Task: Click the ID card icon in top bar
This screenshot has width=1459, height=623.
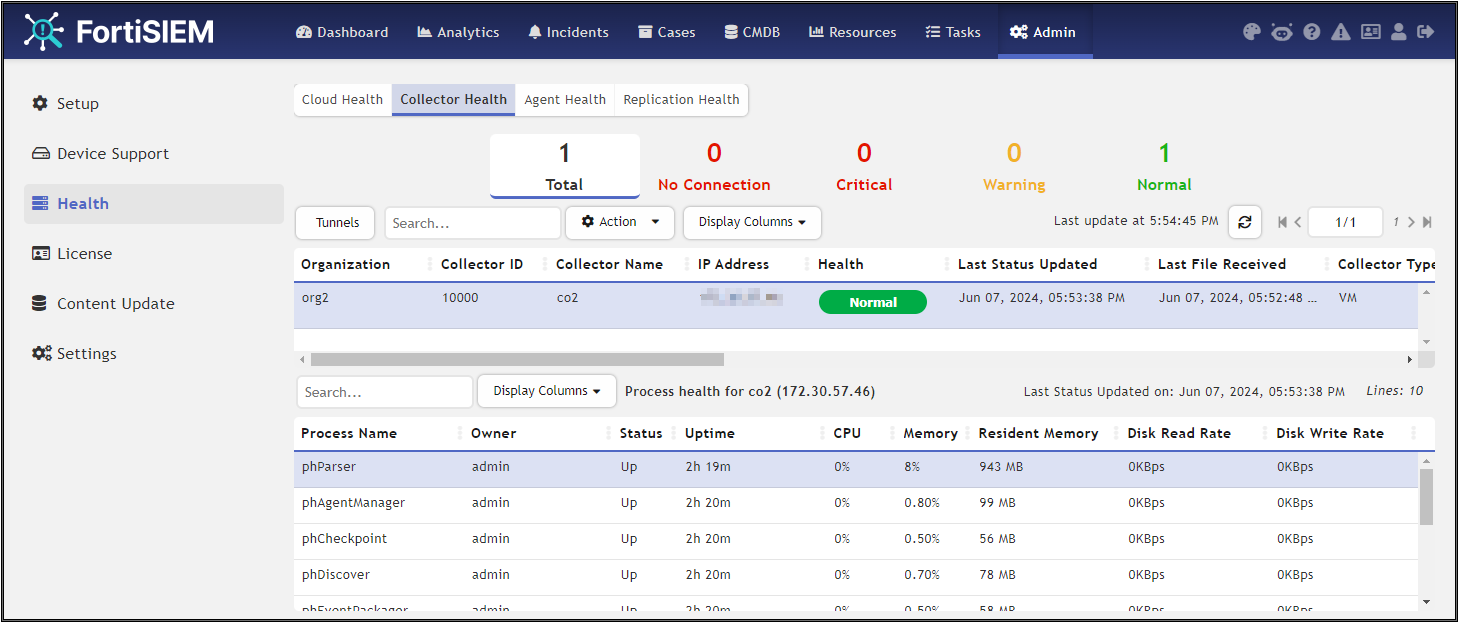Action: 1369,31
